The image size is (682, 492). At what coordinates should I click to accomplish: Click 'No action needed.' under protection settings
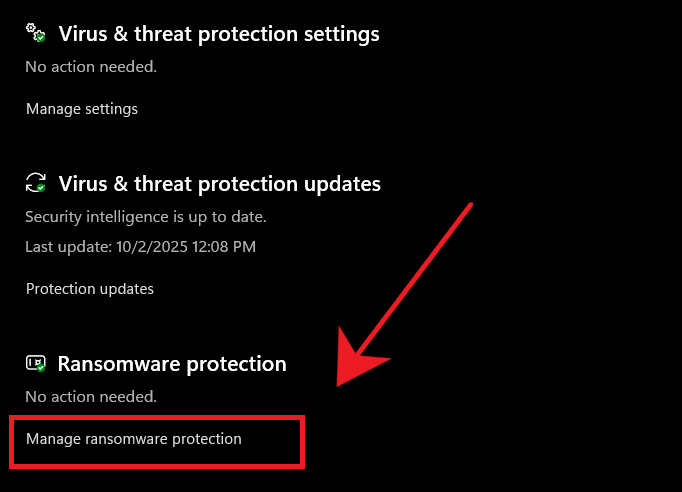[x=91, y=67]
